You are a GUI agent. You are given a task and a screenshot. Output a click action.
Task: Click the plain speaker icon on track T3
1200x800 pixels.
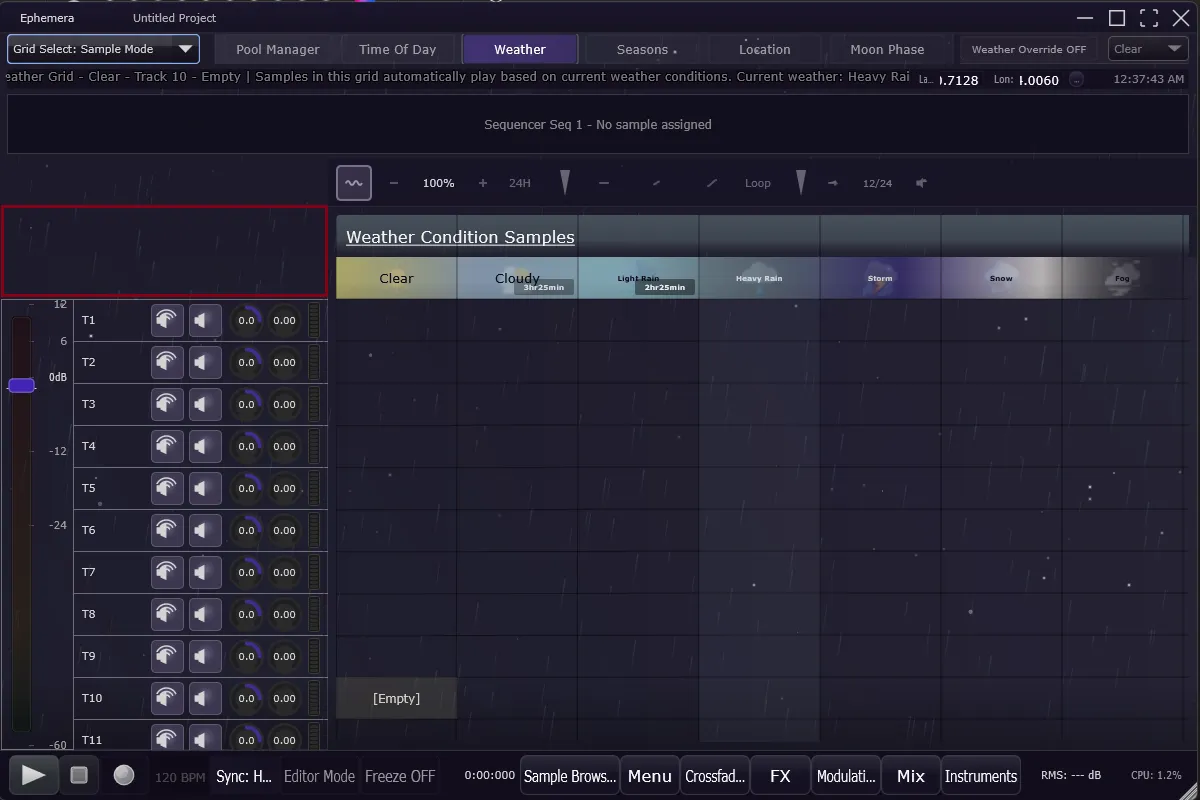[x=205, y=404]
